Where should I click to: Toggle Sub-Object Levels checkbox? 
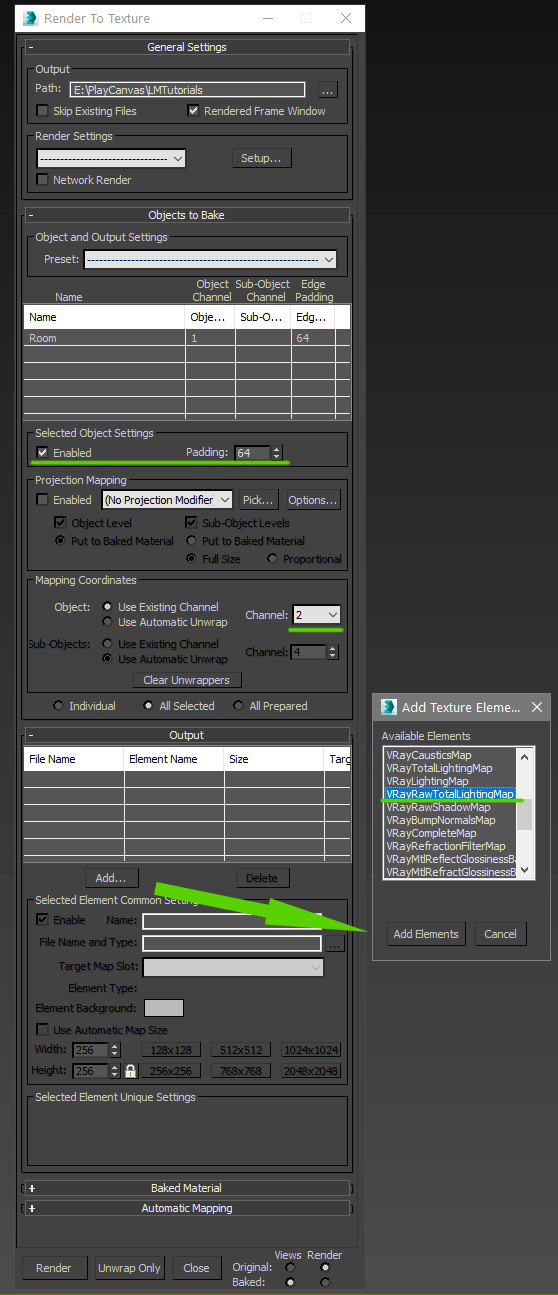pos(192,523)
